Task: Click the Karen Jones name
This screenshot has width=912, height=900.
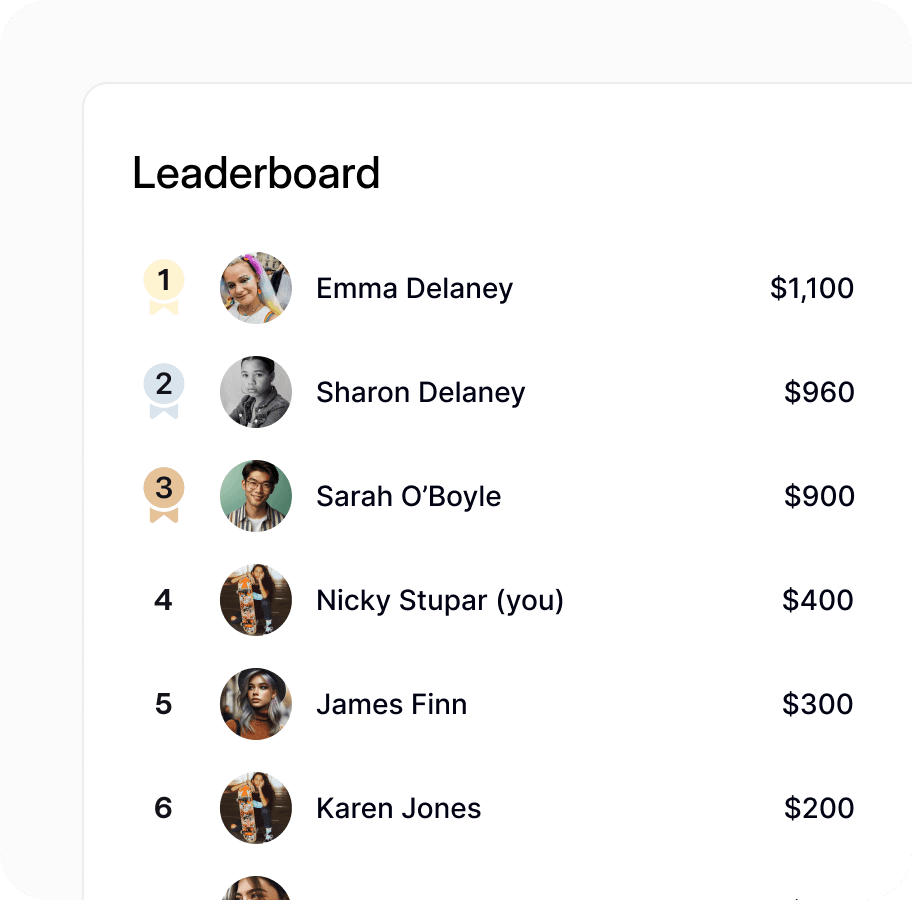Action: coord(398,809)
